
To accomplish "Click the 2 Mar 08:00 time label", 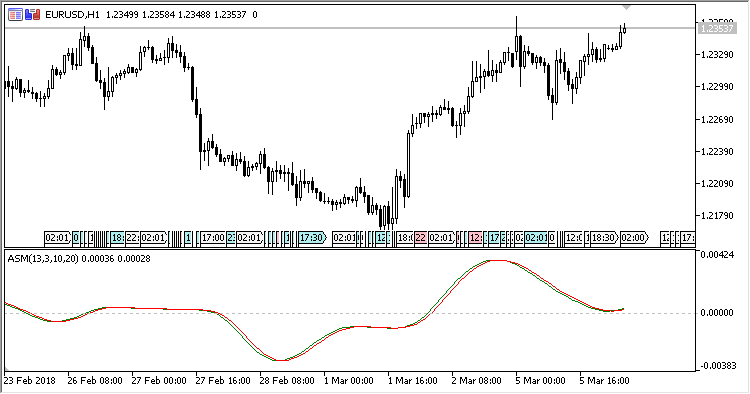I will point(477,381).
